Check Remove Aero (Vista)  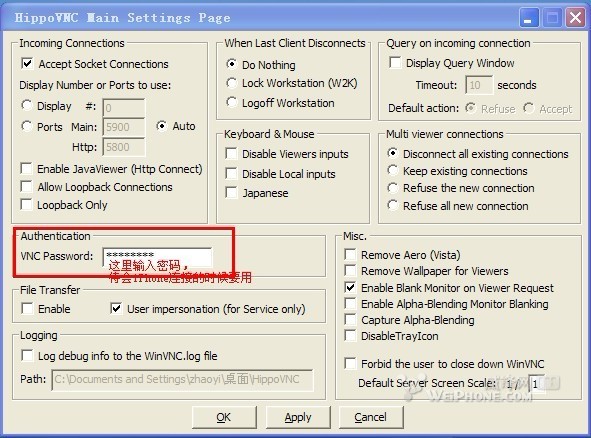tap(350, 254)
